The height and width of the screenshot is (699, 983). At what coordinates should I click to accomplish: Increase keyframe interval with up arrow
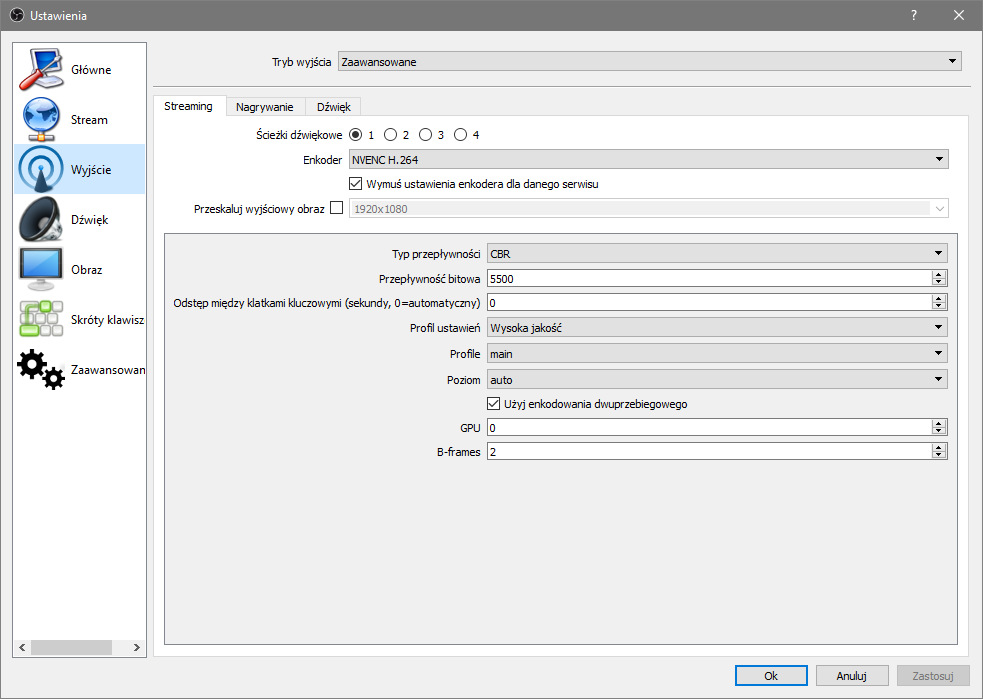point(938,298)
